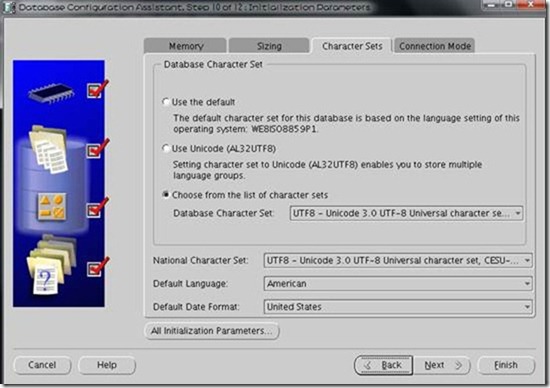
Task: Click the shapes palette icon in the sidebar
Action: [52, 207]
